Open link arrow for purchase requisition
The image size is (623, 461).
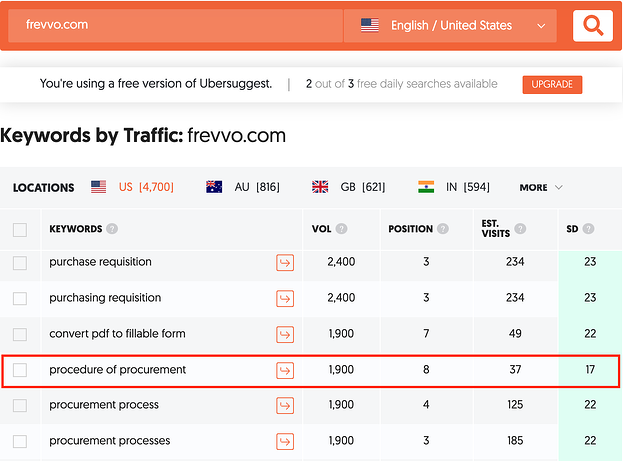285,263
